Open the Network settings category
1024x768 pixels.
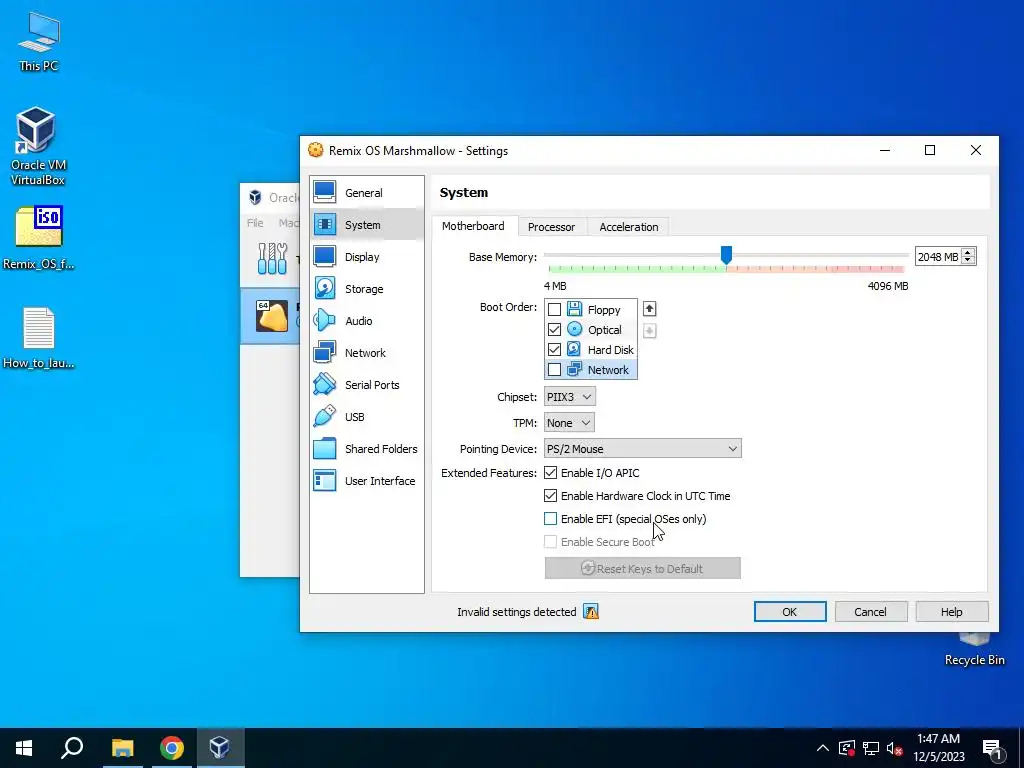coord(366,353)
